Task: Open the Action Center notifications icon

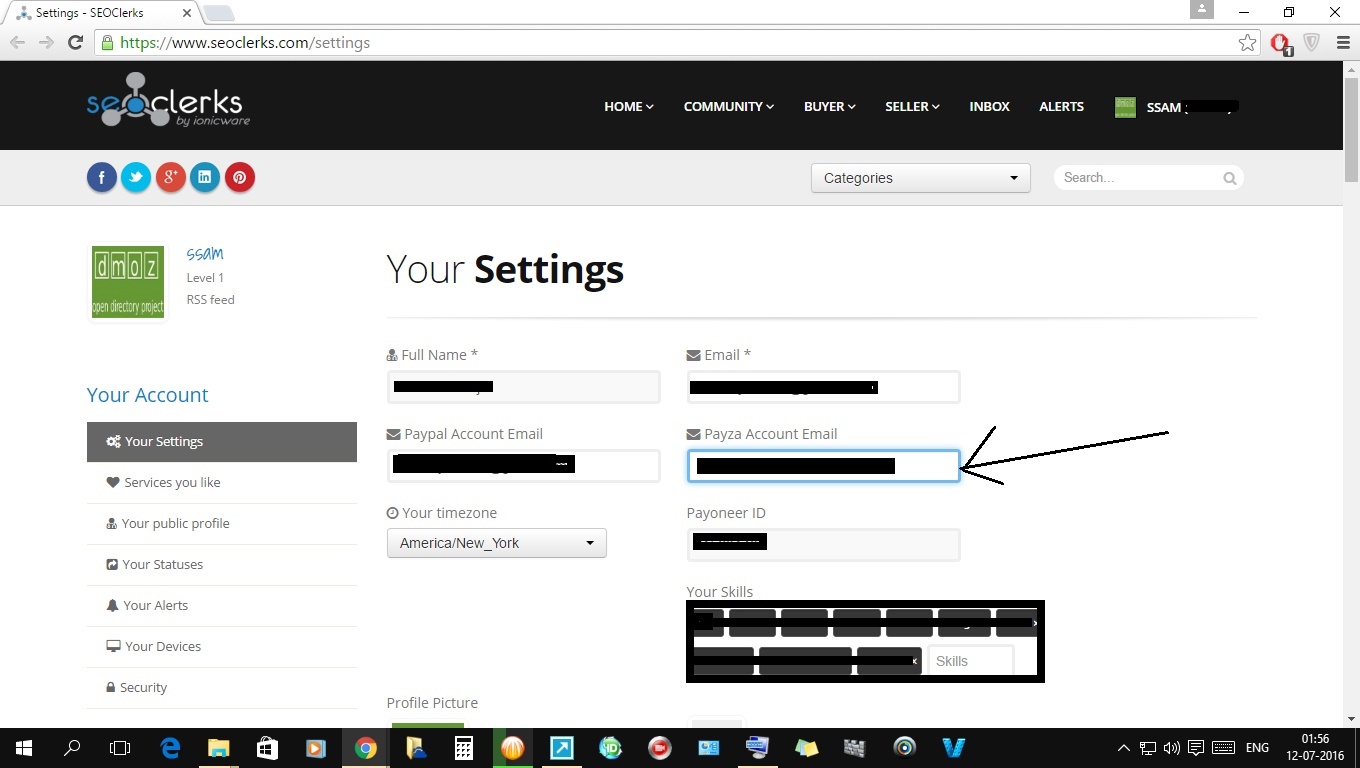Action: click(1196, 747)
